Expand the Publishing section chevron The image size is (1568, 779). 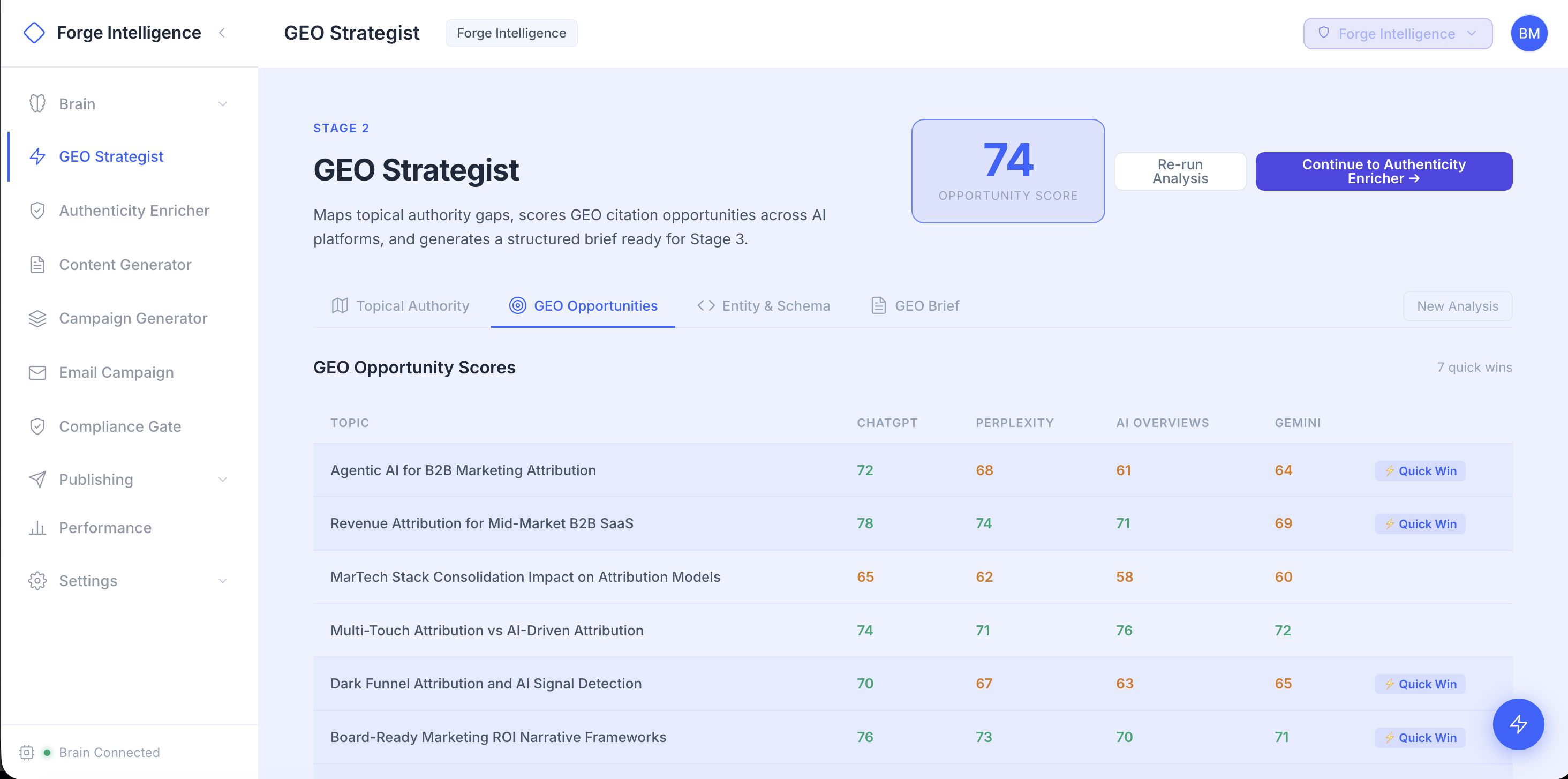(223, 480)
